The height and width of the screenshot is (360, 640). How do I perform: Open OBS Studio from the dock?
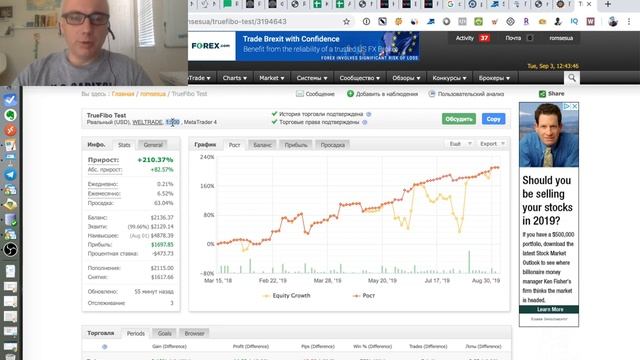10,249
